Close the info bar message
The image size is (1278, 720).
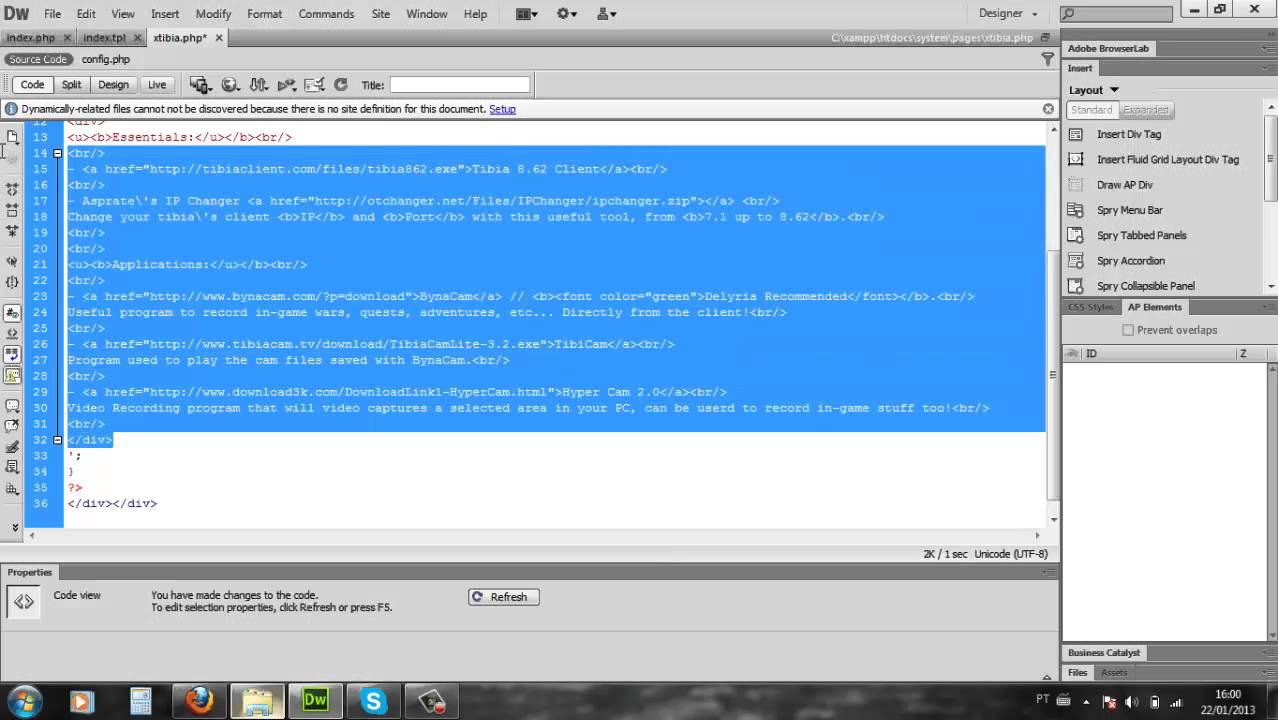click(1048, 109)
